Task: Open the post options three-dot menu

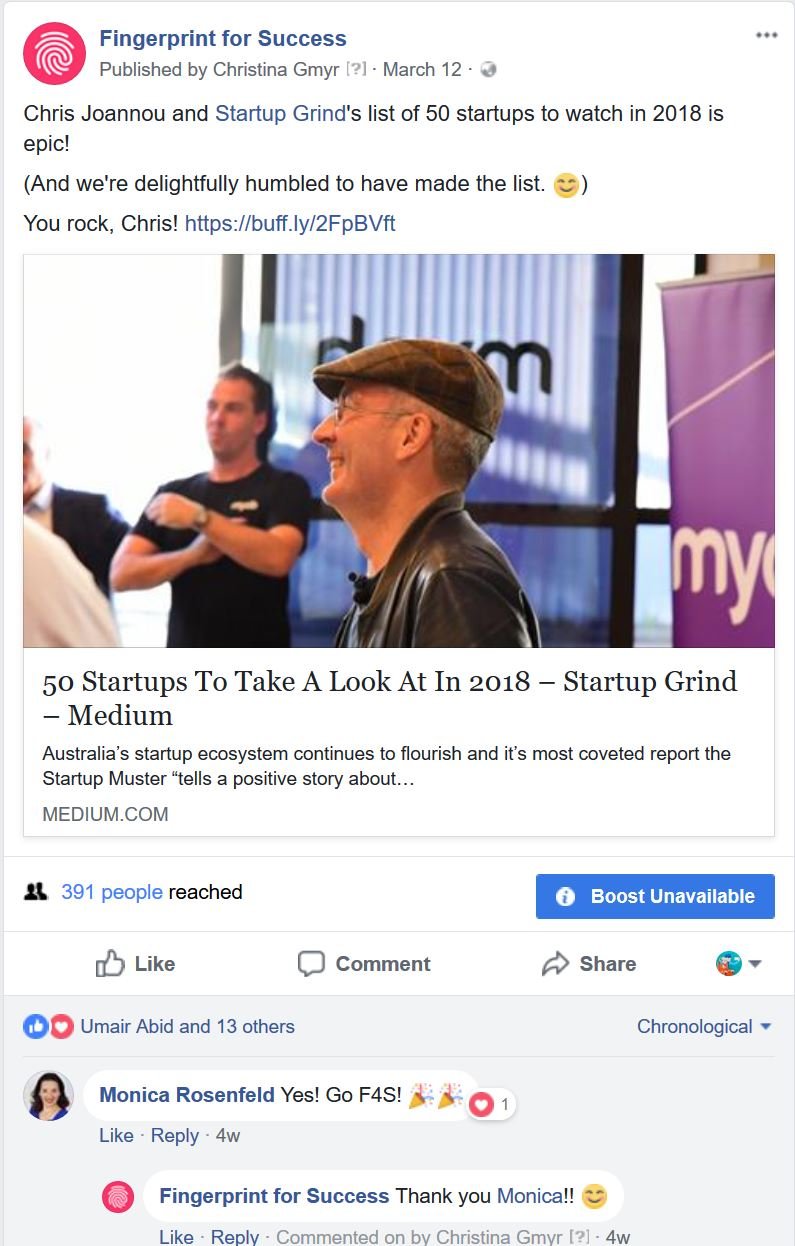Action: click(766, 35)
